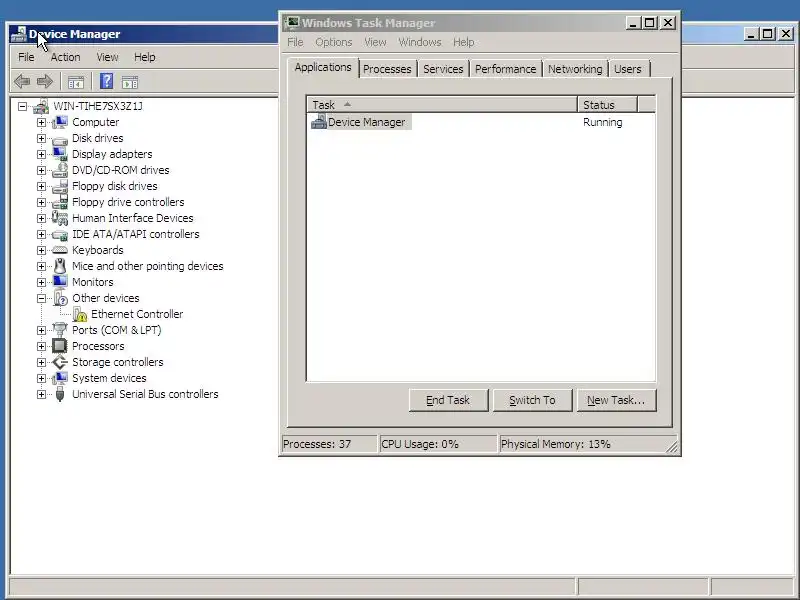Click the Back arrow in Device Manager toolbar
800x600 pixels.
[22, 81]
